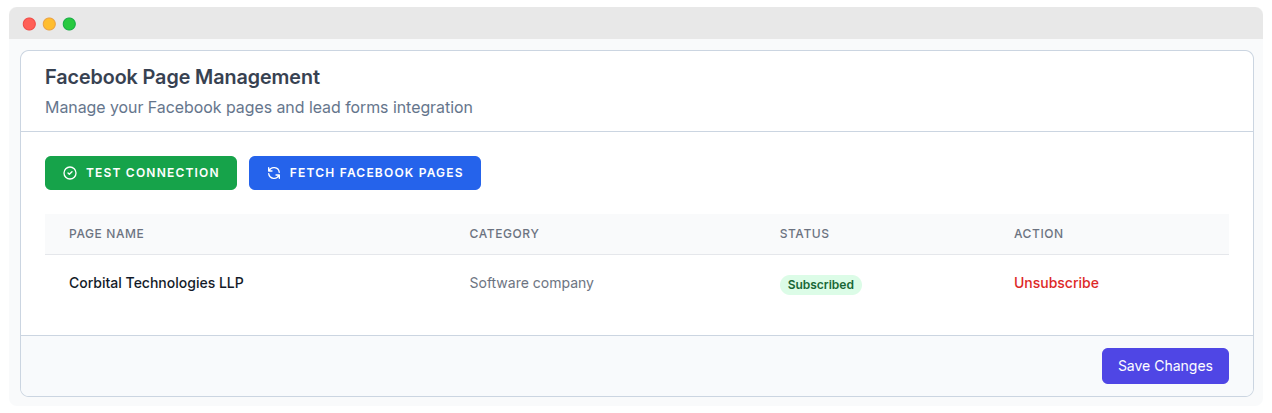Maximize the window with the green button

coord(69,24)
